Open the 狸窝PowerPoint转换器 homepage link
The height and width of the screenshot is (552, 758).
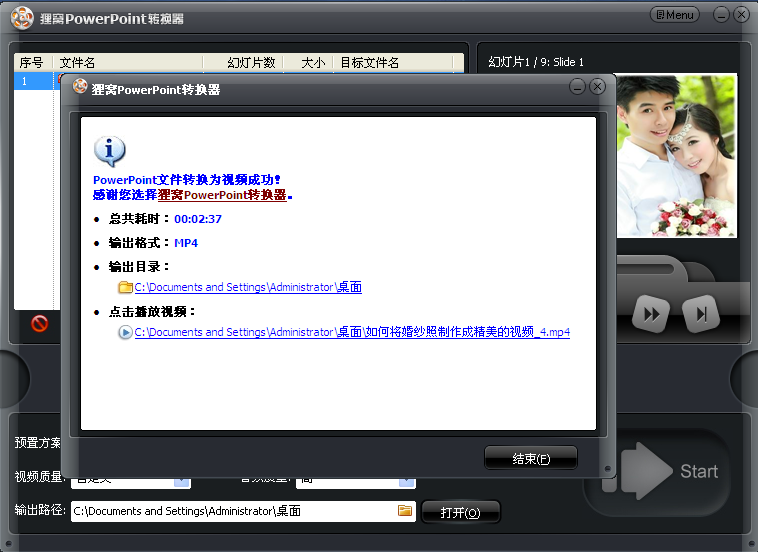pyautogui.click(x=222, y=195)
